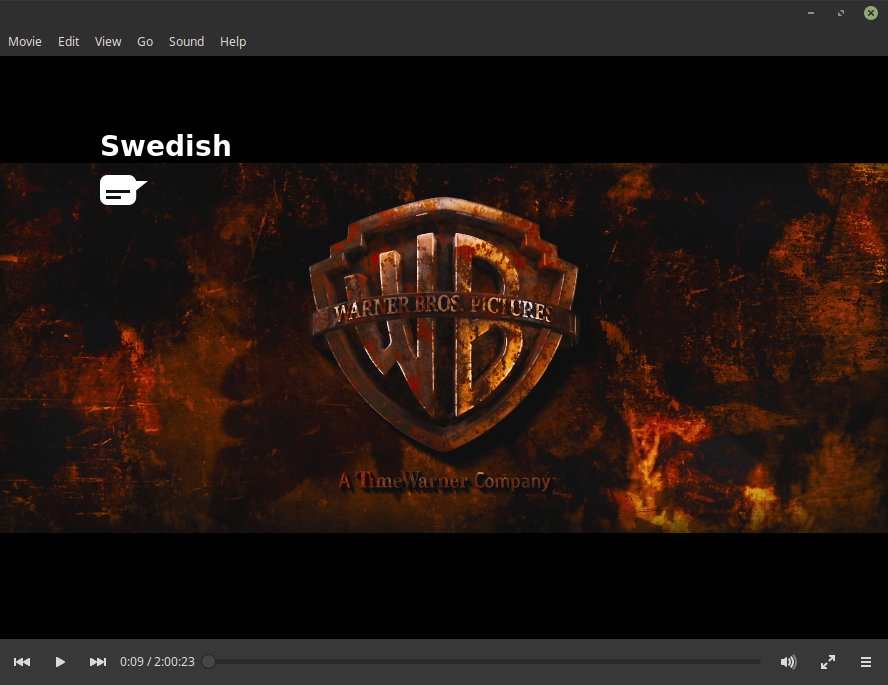
Task: Open the View menu
Action: 108,41
